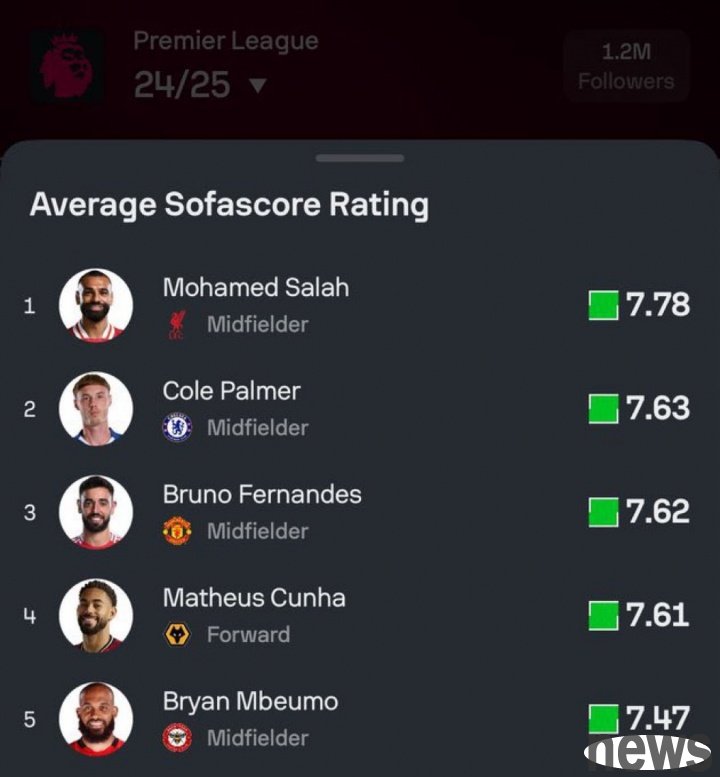
Task: Open Bryan Mbeumo's player photo
Action: tap(96, 719)
